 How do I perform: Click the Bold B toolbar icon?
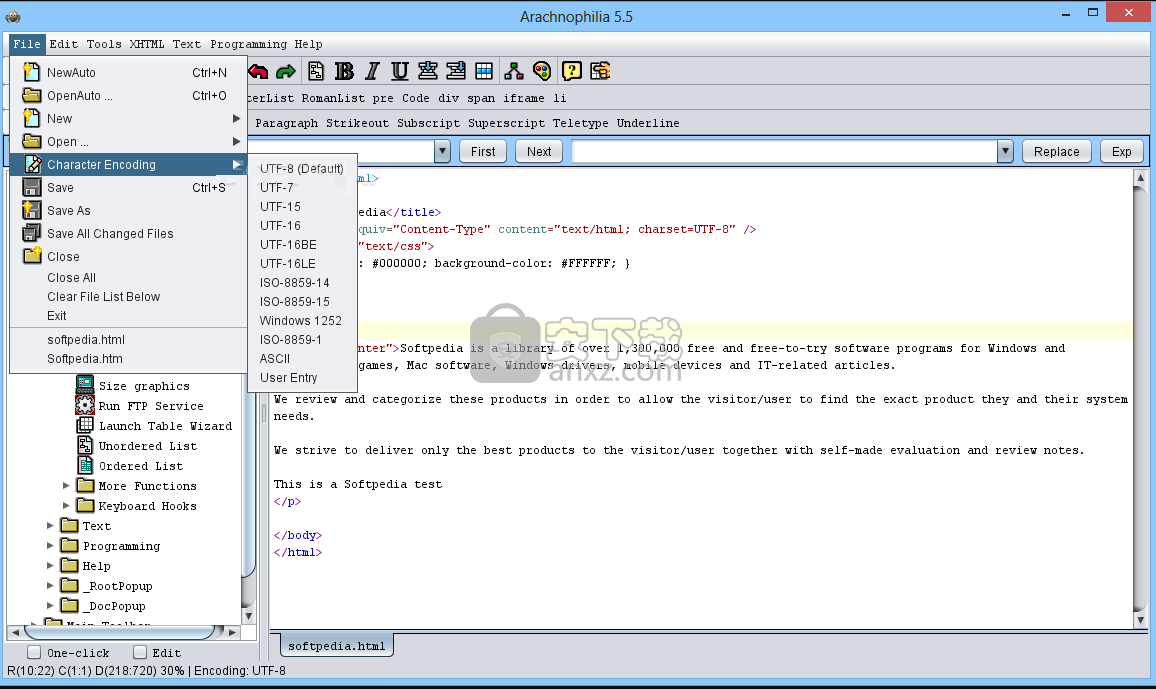click(344, 71)
